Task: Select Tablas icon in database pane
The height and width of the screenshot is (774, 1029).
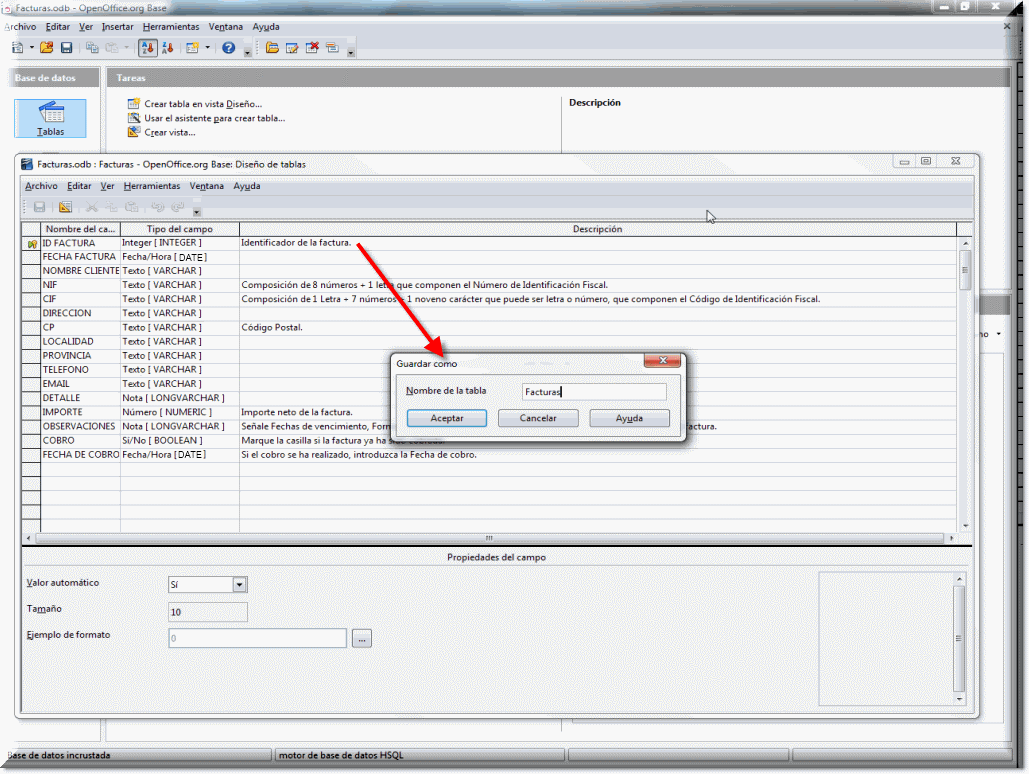Action: click(50, 118)
